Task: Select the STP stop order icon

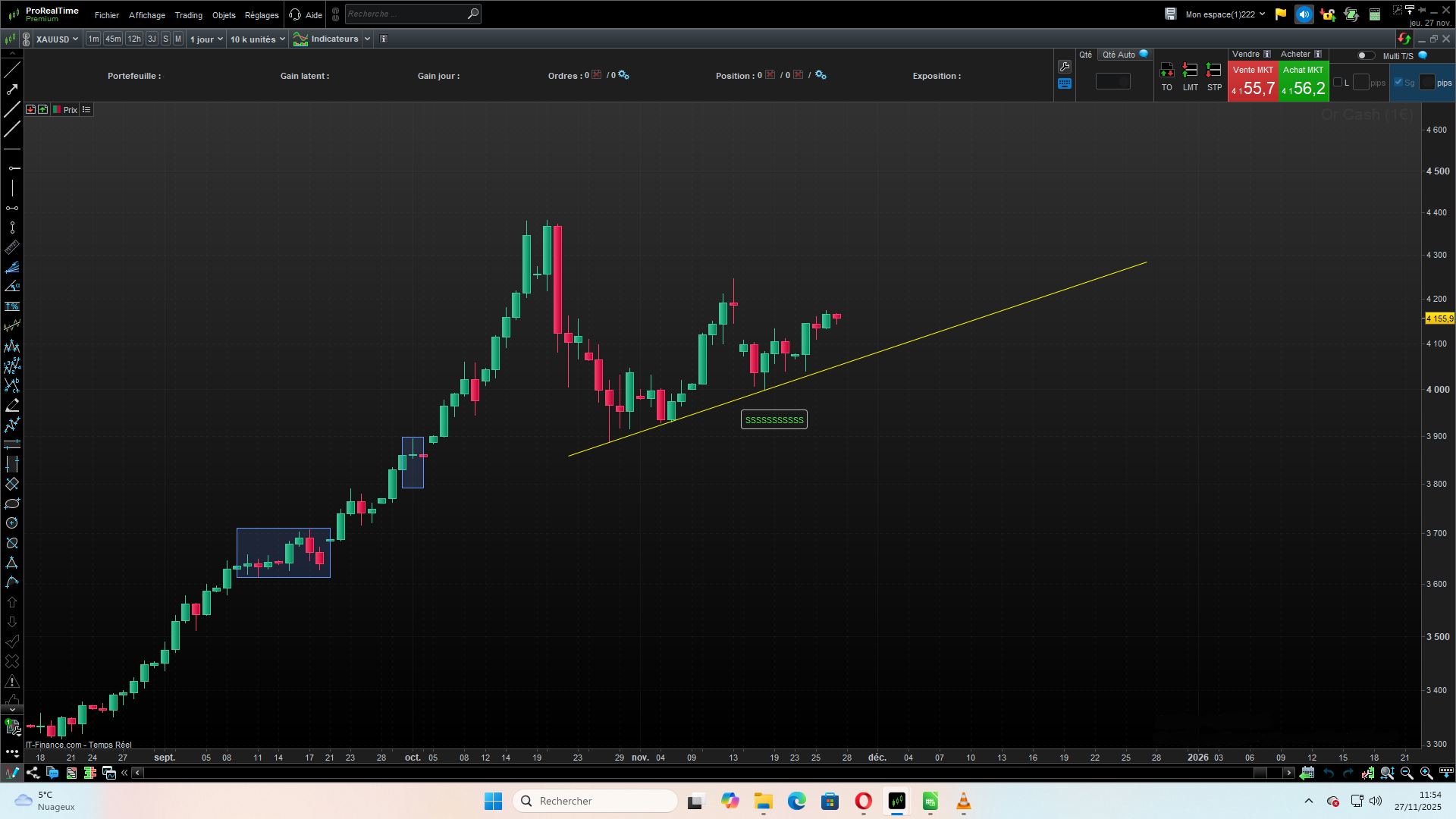Action: [x=1214, y=71]
